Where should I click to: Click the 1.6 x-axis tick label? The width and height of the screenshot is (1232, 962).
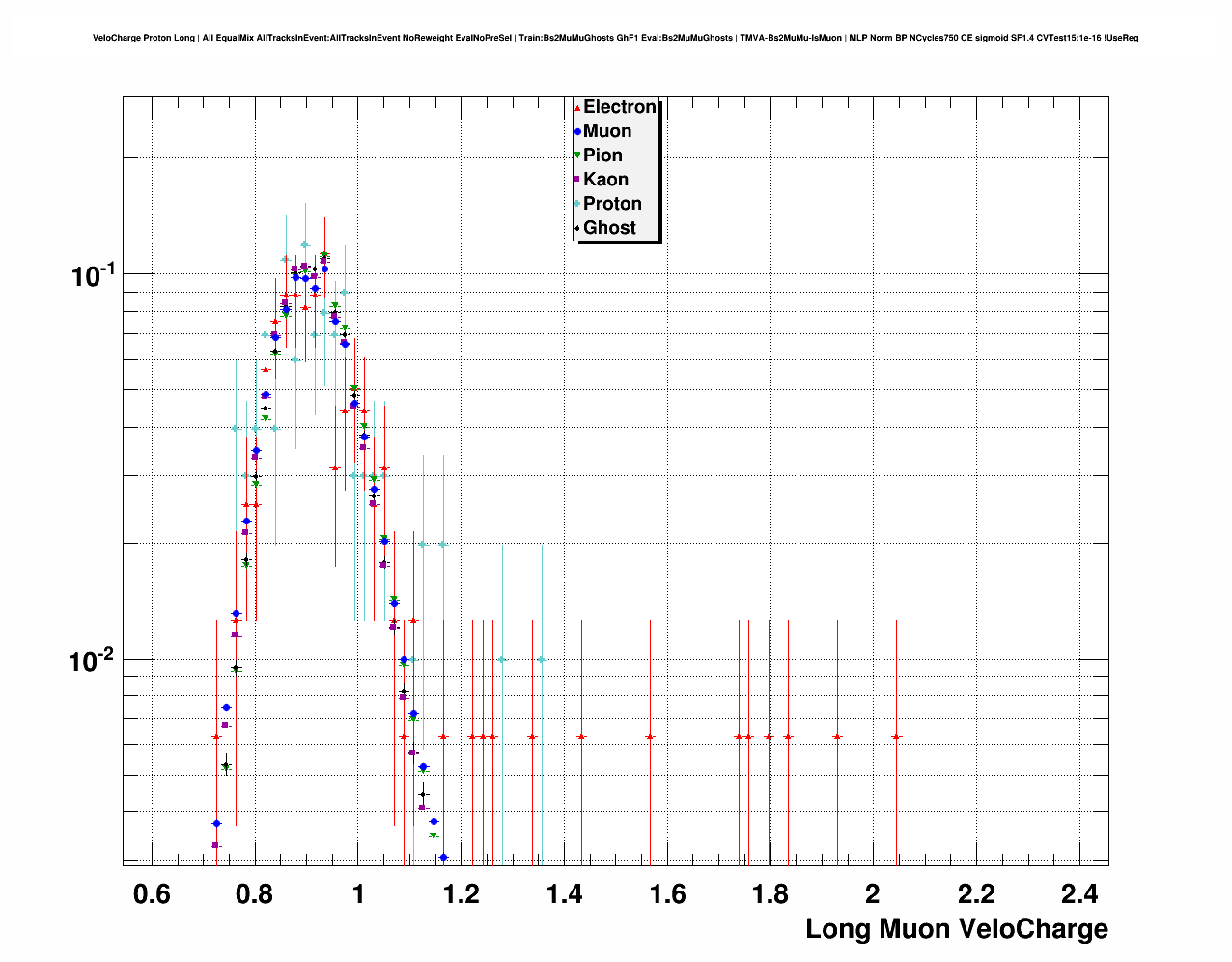pos(667,894)
